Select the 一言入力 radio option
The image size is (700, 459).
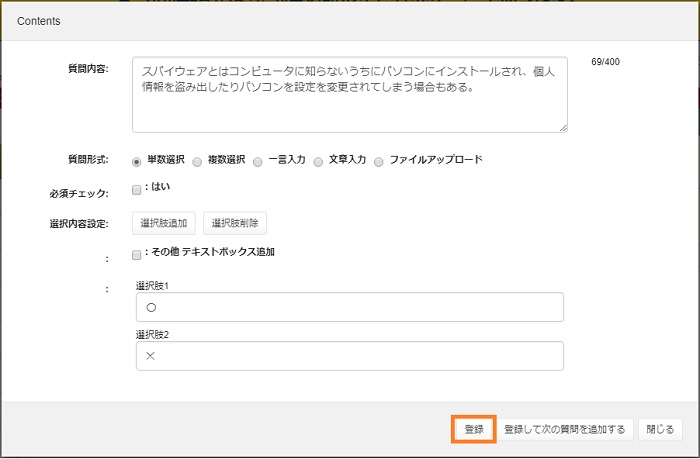[257, 160]
